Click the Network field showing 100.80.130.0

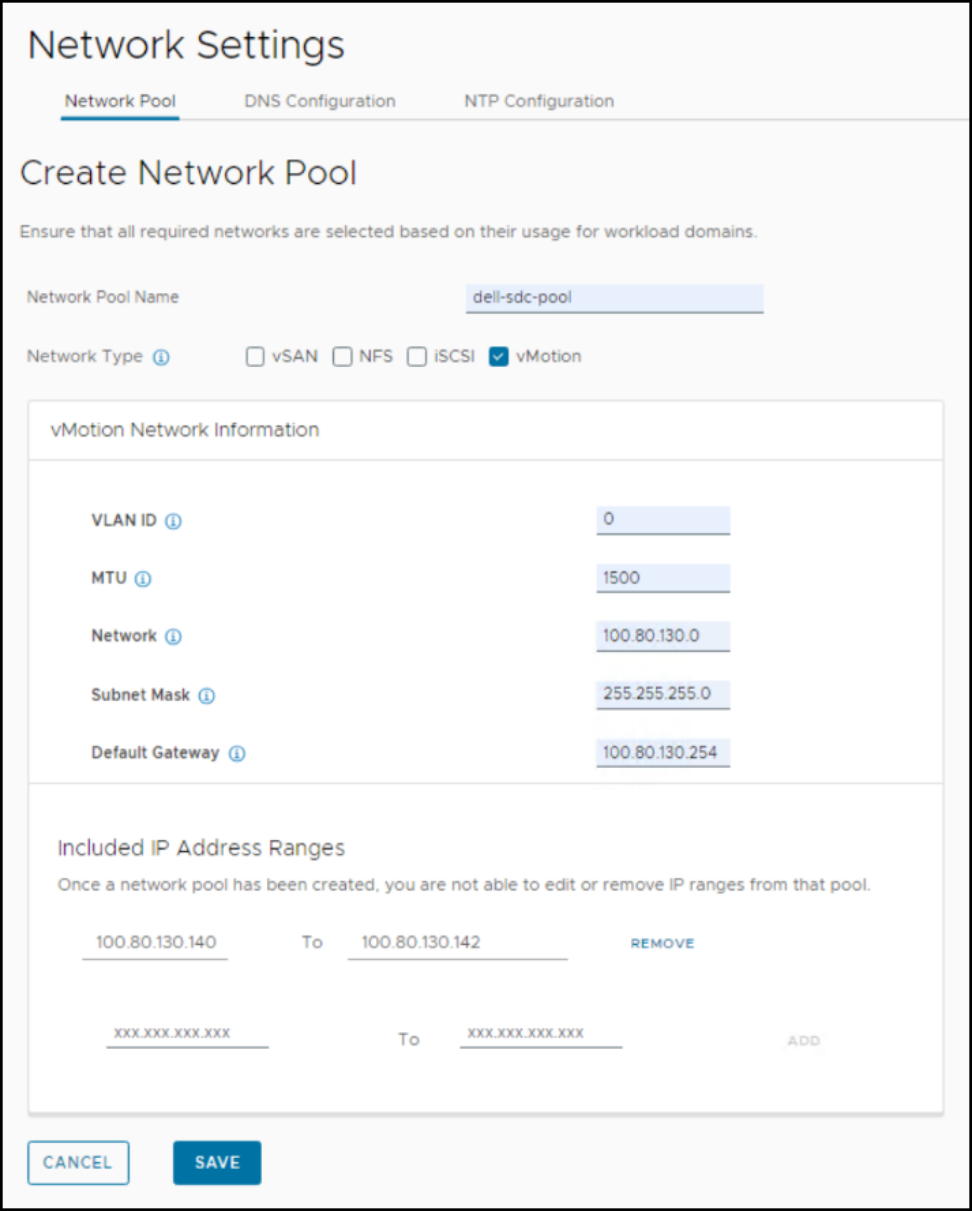[663, 636]
